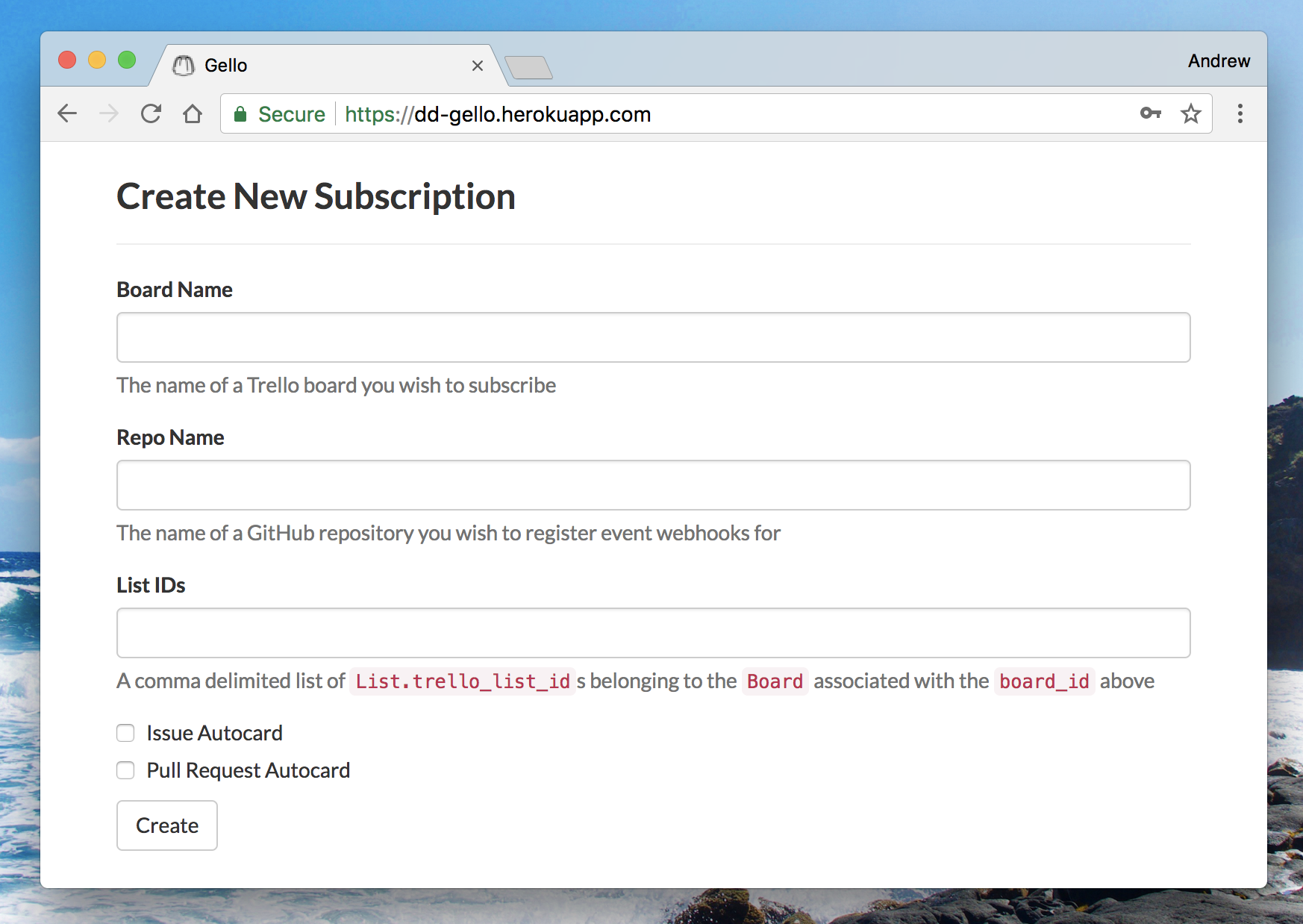Select the Gello browser tab

pyautogui.click(x=328, y=66)
